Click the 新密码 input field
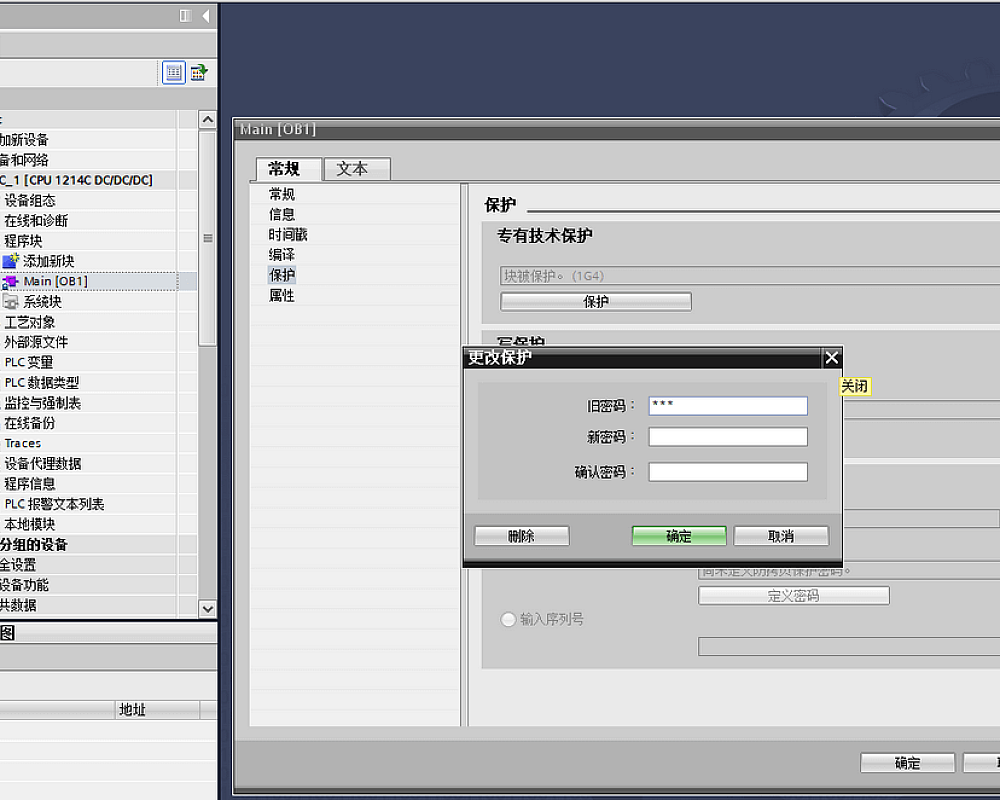Screen dimensions: 1000x800 coord(727,437)
